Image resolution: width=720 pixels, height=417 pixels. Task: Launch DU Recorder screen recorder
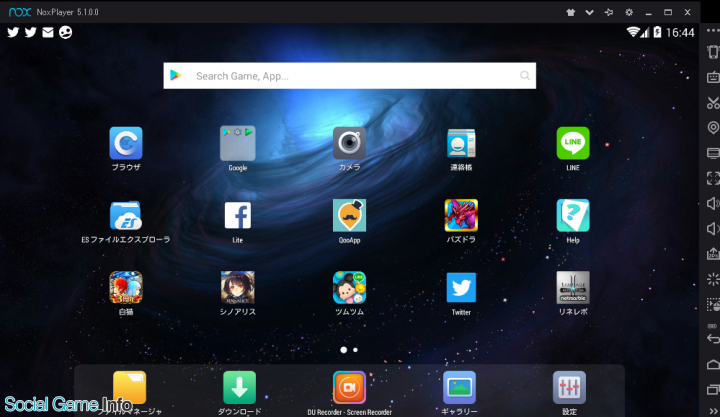[349, 388]
